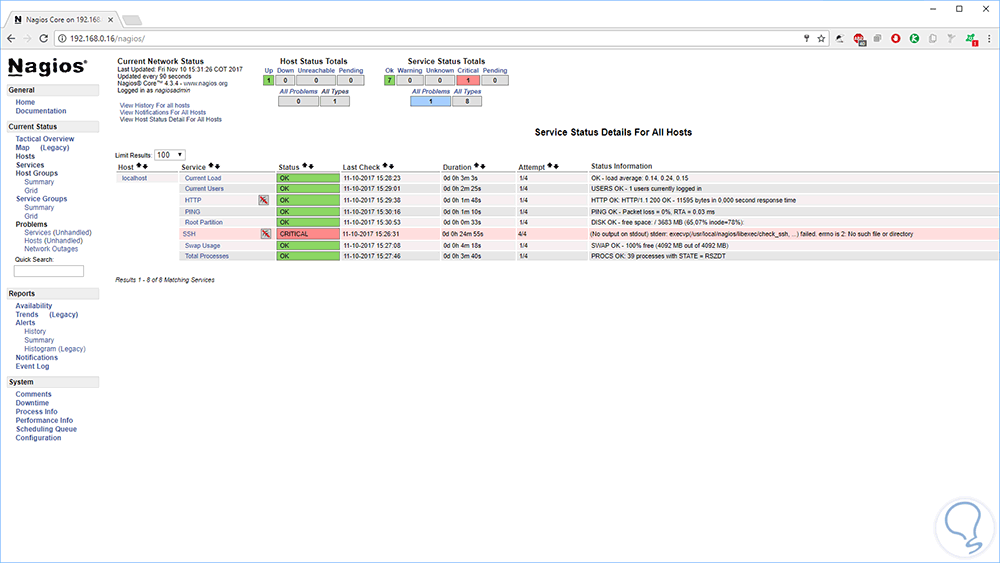Open Comments under System
The image size is (1000, 563).
tap(33, 394)
